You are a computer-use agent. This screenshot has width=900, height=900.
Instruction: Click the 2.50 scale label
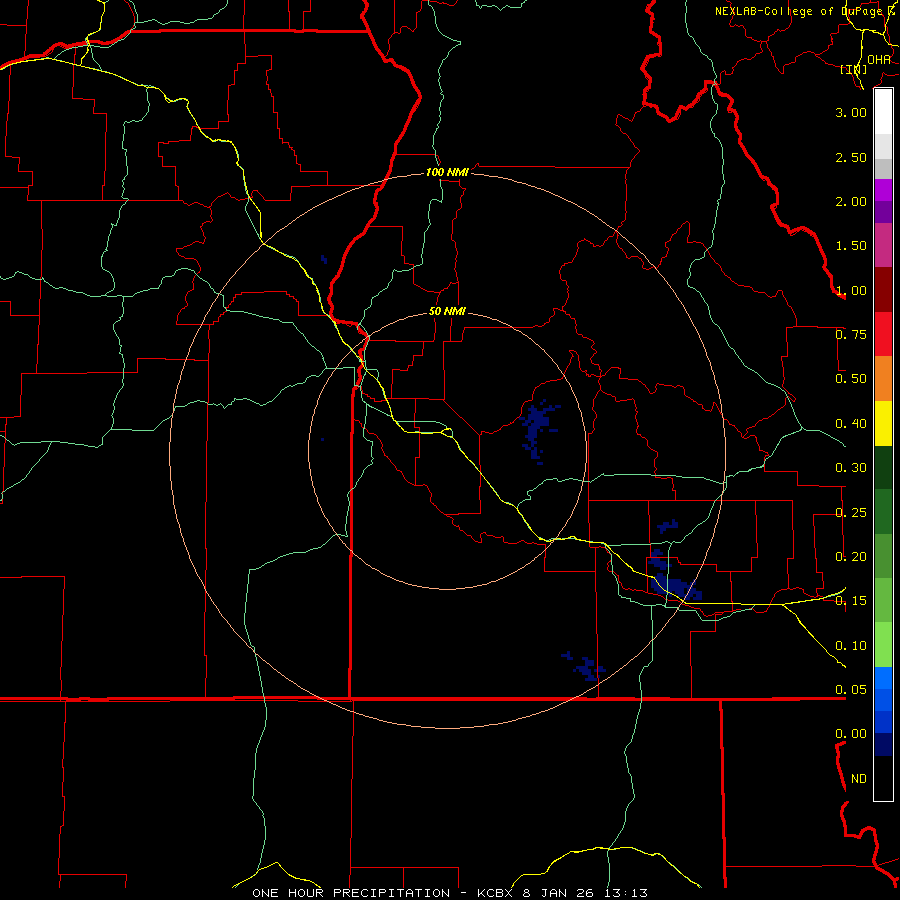[x=851, y=157]
